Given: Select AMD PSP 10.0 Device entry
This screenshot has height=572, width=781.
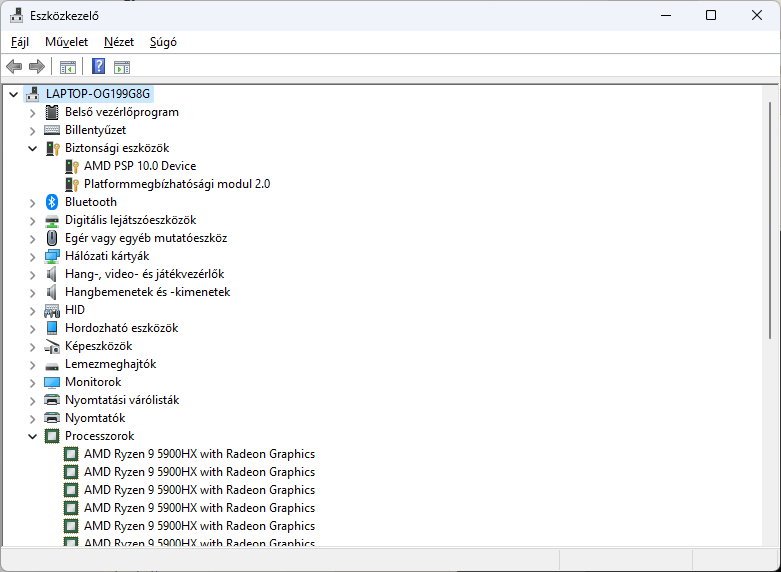Looking at the screenshot, I should [140, 166].
